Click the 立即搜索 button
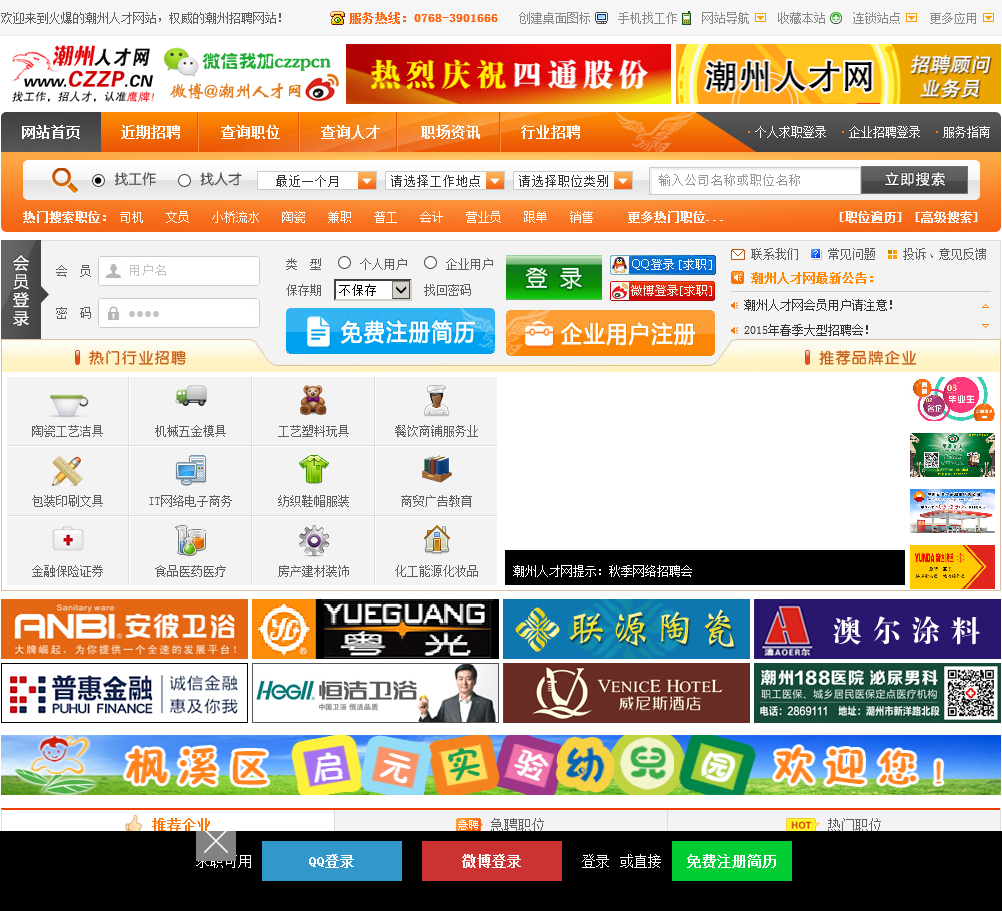 (914, 180)
